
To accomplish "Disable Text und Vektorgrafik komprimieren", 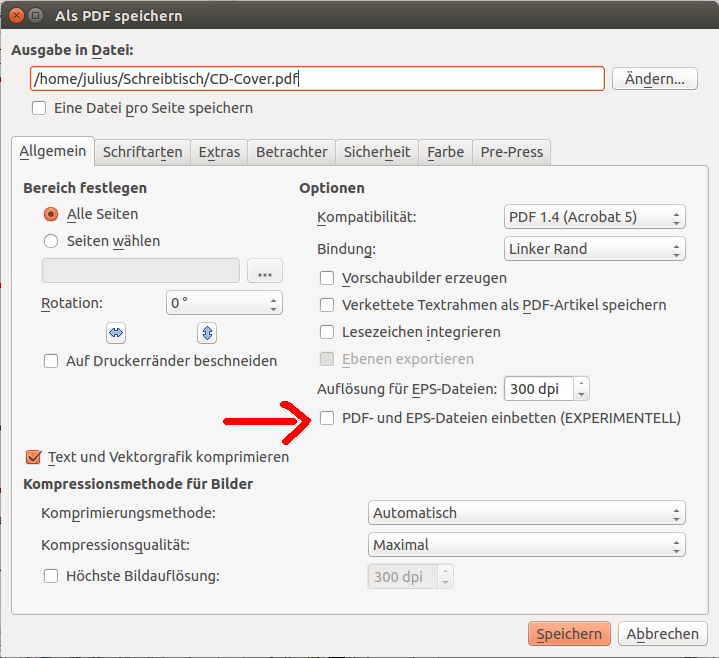I will [x=33, y=457].
